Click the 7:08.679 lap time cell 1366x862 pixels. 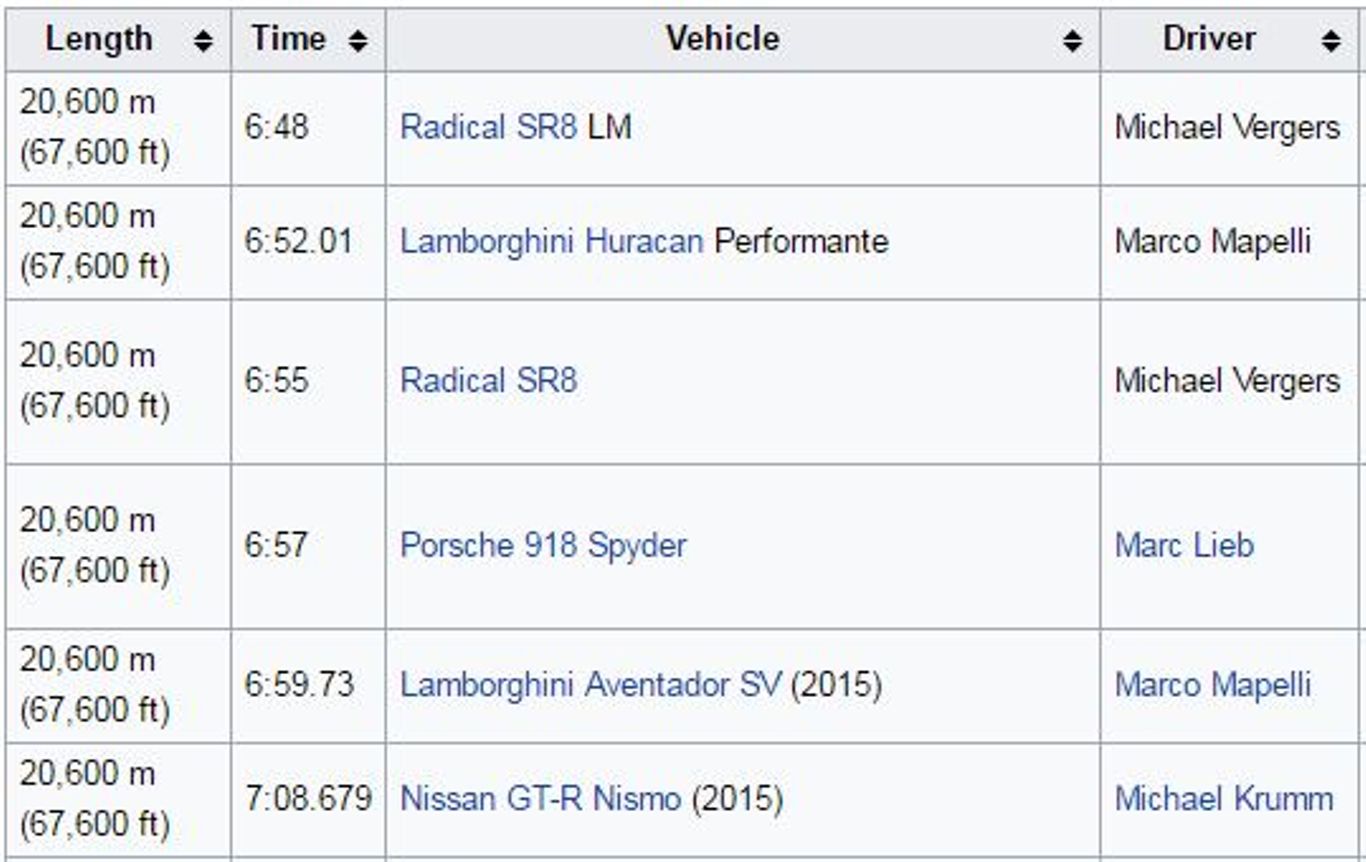pyautogui.click(x=308, y=799)
